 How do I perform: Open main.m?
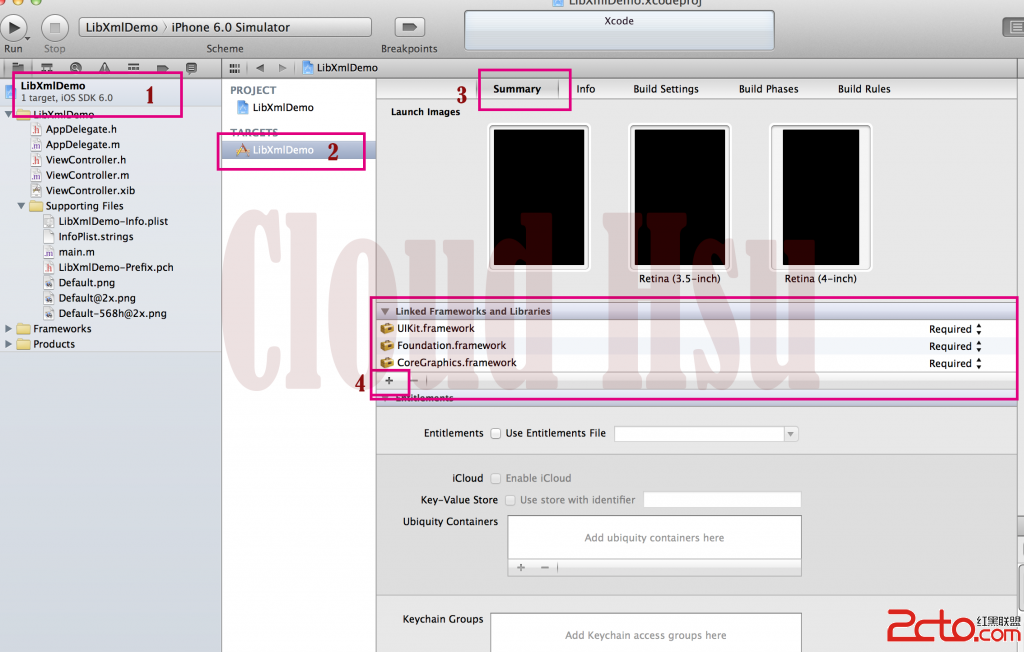point(76,252)
